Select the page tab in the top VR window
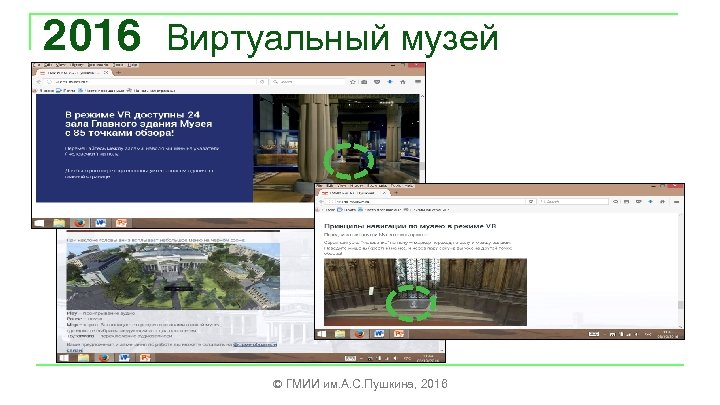 click(74, 73)
